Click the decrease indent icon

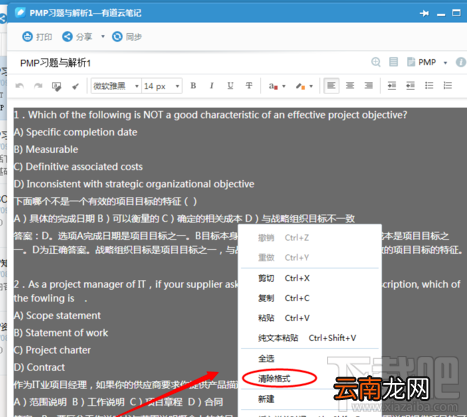pos(410,86)
